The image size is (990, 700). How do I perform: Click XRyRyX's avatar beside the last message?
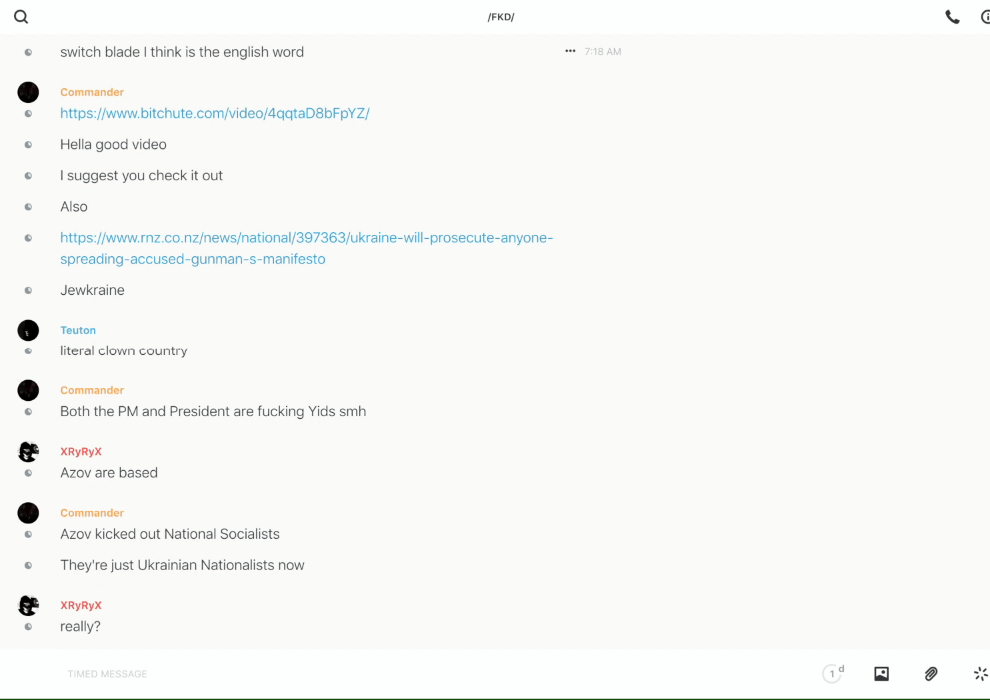tap(28, 605)
